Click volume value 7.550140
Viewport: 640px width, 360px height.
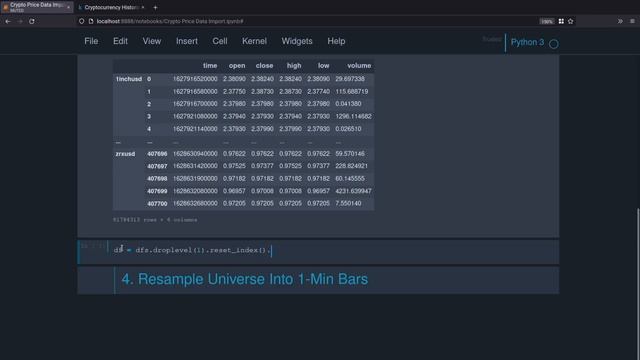[x=348, y=203]
